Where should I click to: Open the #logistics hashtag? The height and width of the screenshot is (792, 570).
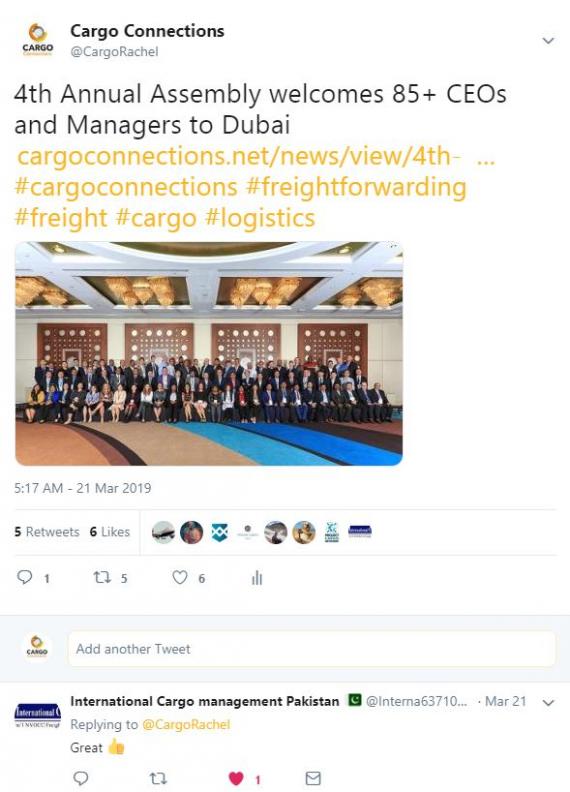pyautogui.click(x=260, y=218)
